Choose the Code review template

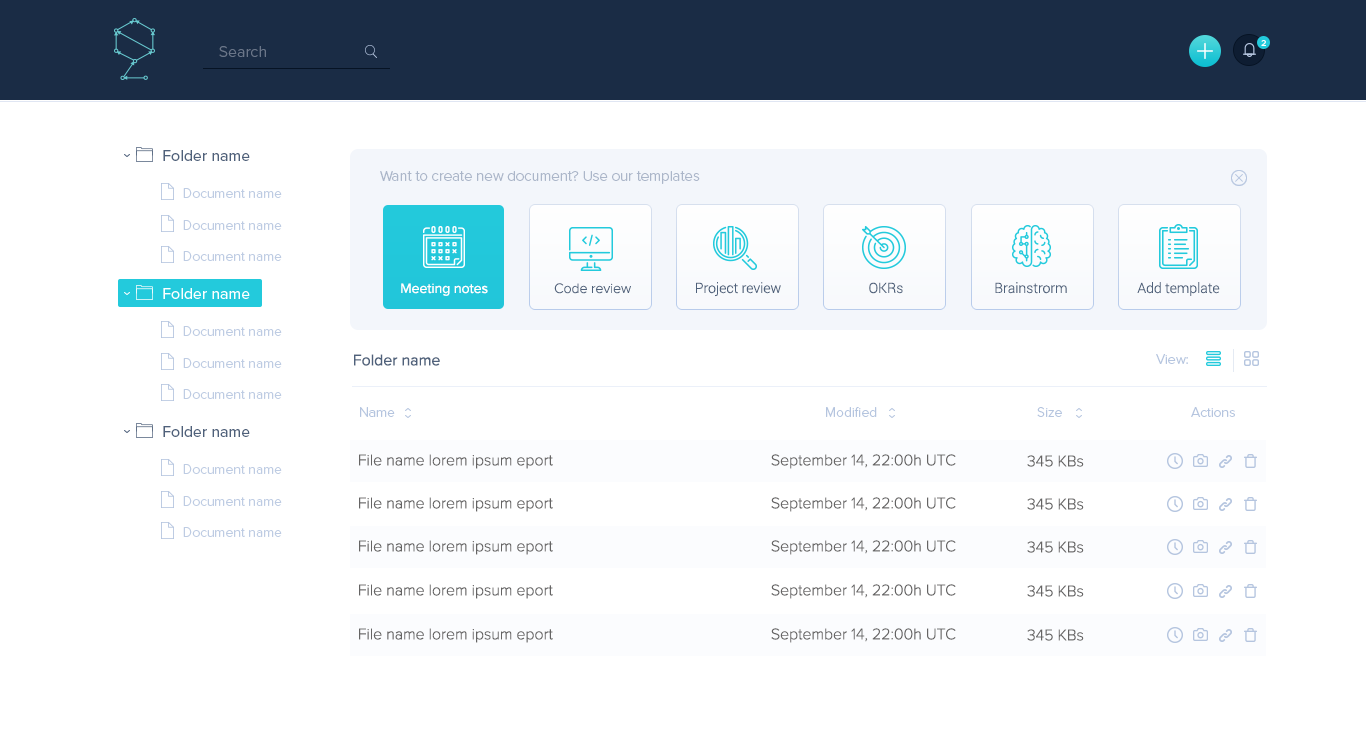coord(591,257)
